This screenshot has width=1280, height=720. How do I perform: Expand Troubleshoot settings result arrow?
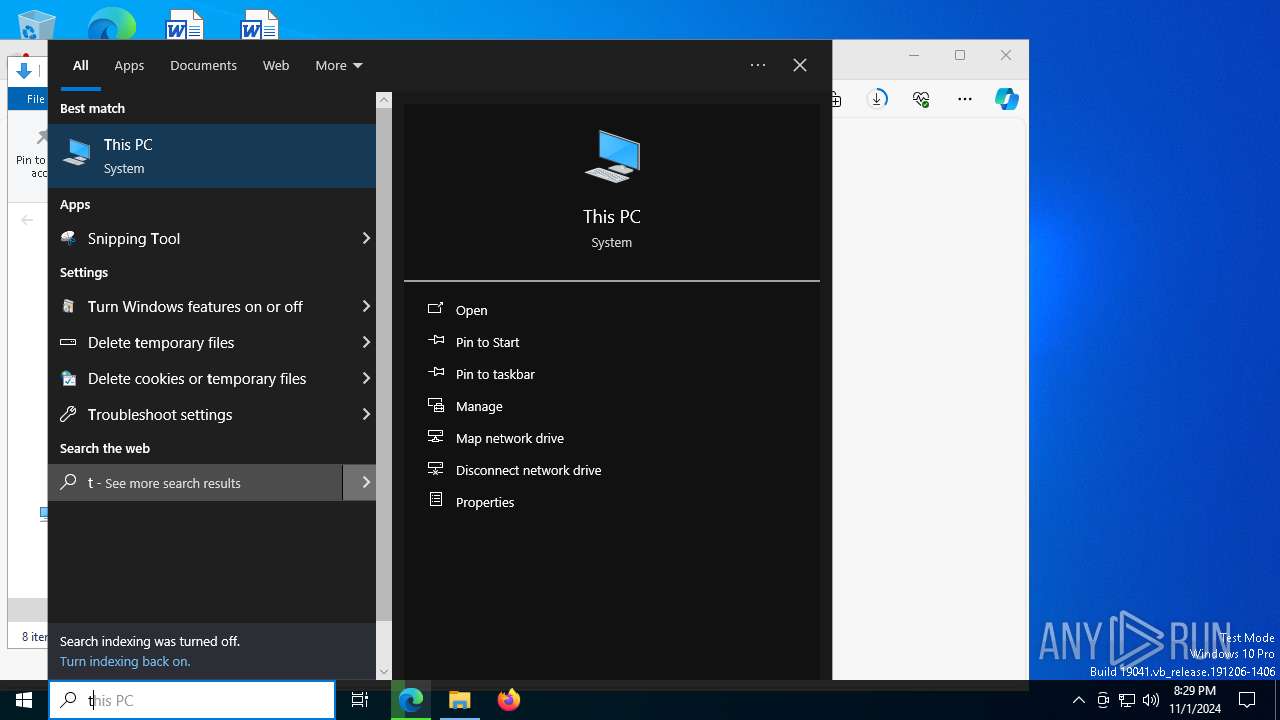point(366,414)
